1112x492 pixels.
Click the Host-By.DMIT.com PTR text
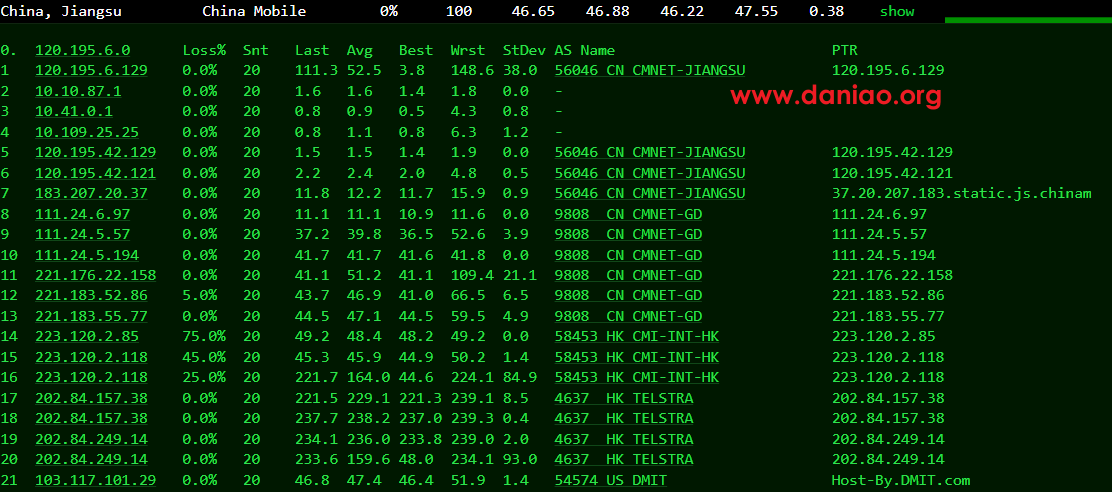(901, 481)
